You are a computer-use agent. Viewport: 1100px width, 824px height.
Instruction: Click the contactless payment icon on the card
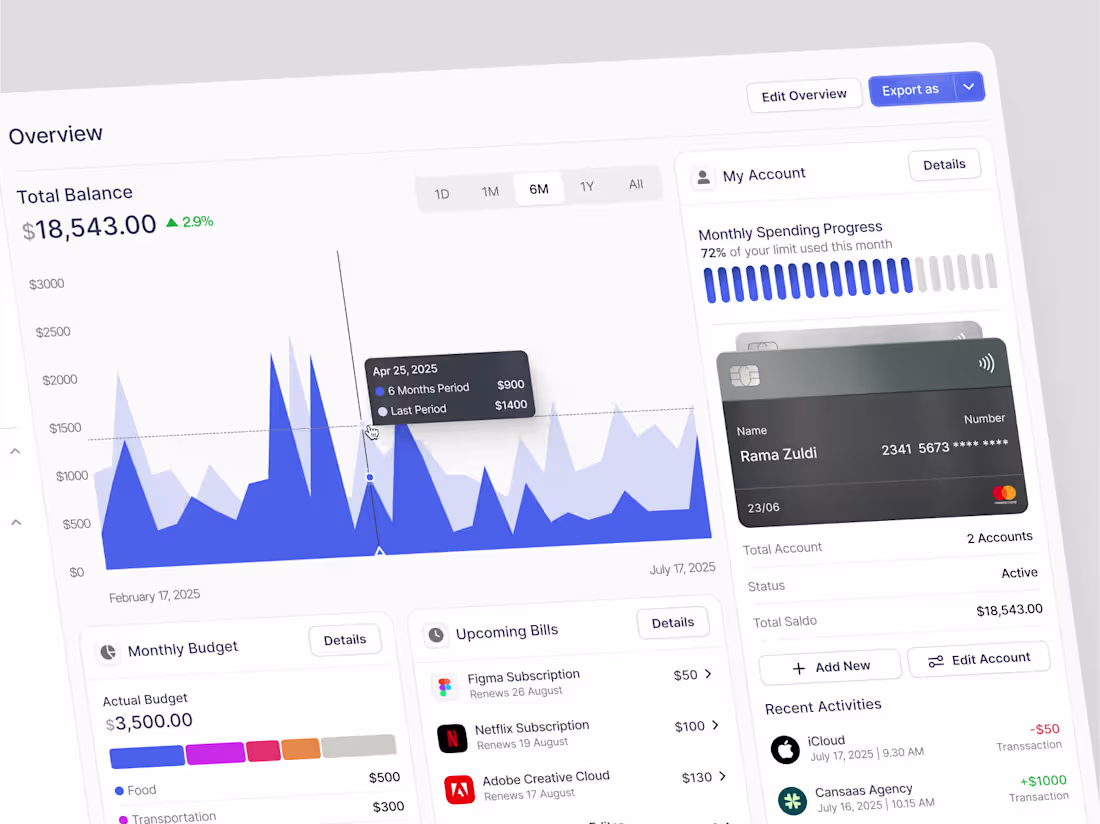(x=987, y=363)
